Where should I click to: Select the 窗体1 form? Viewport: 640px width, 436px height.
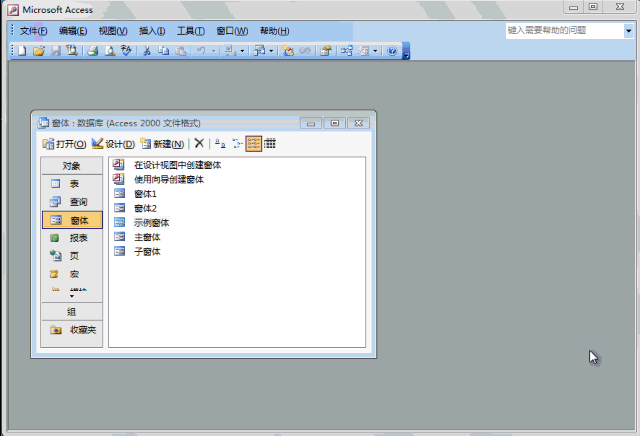pos(135,194)
